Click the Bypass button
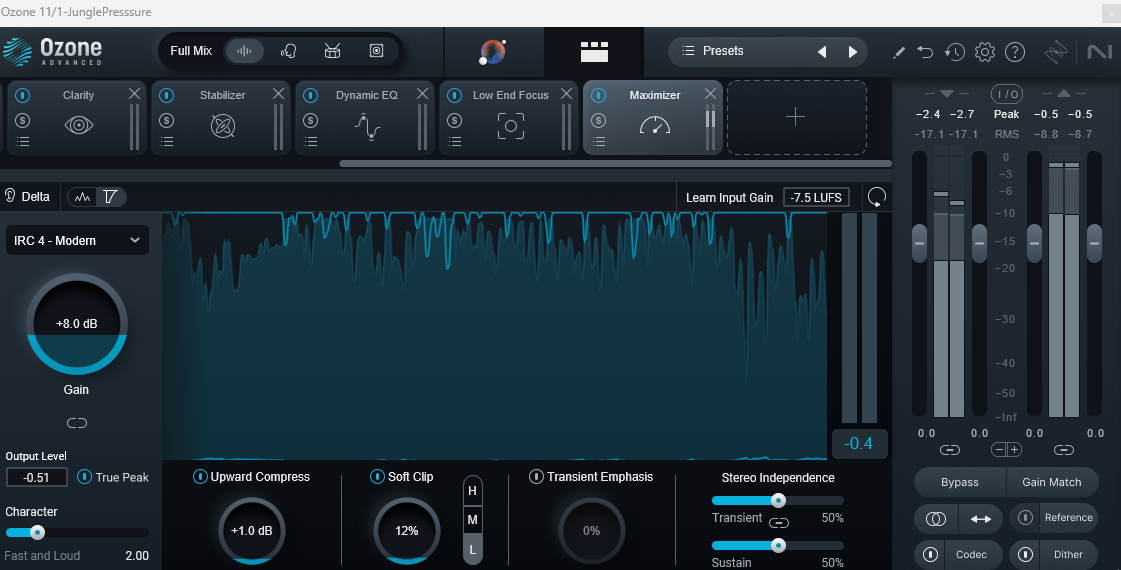 coord(959,482)
